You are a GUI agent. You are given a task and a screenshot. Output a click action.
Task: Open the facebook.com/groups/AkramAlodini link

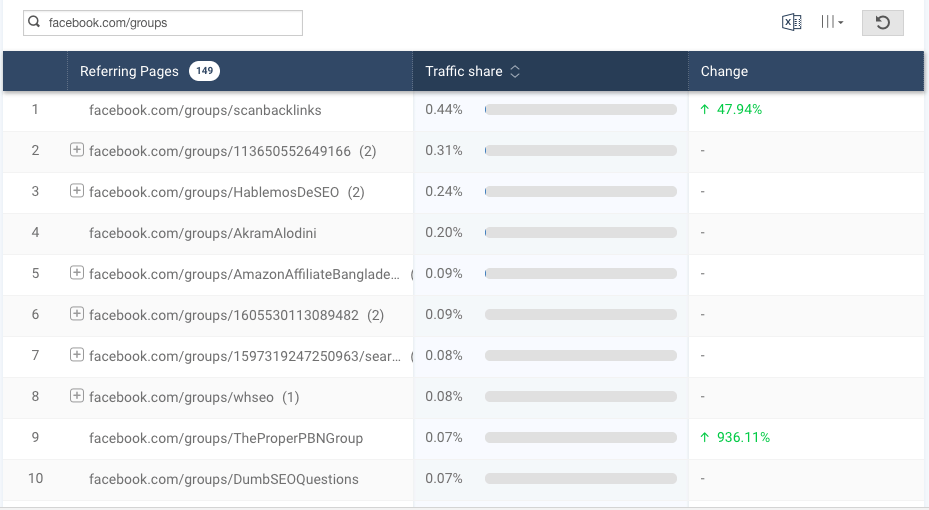point(202,233)
